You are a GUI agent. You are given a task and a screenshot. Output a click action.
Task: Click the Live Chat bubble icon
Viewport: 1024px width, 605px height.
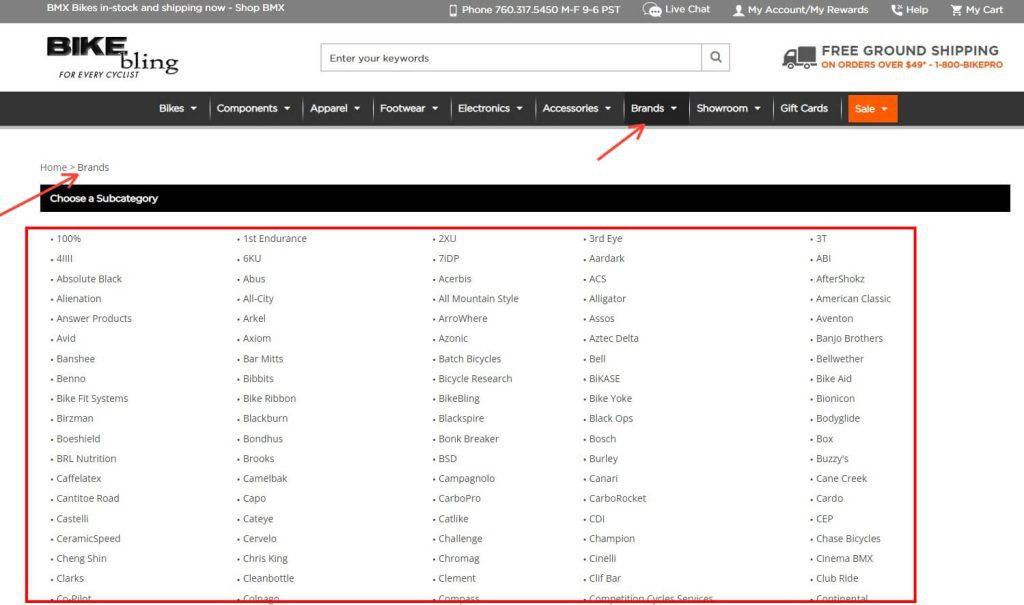(652, 10)
